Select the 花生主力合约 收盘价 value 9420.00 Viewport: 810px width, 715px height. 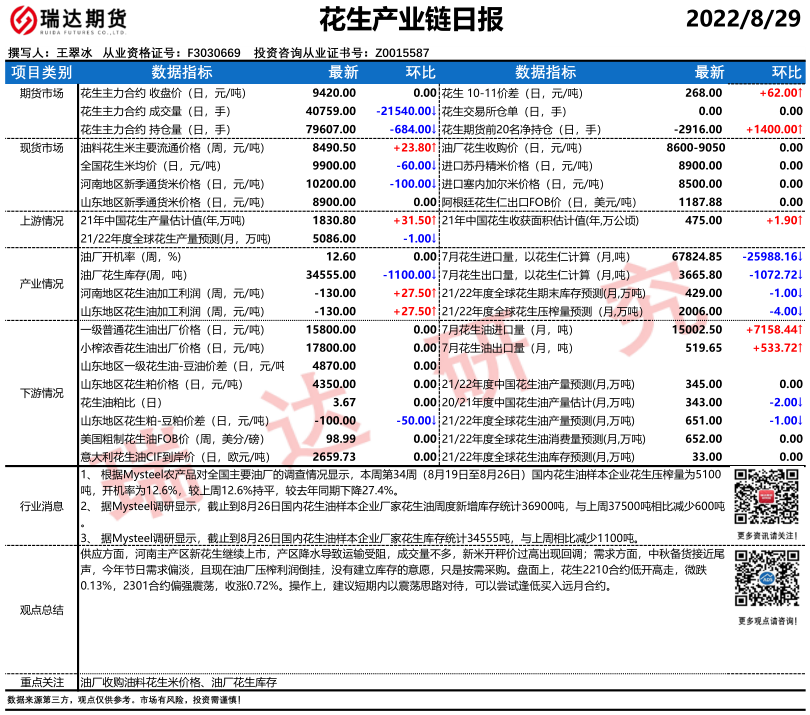pos(335,92)
